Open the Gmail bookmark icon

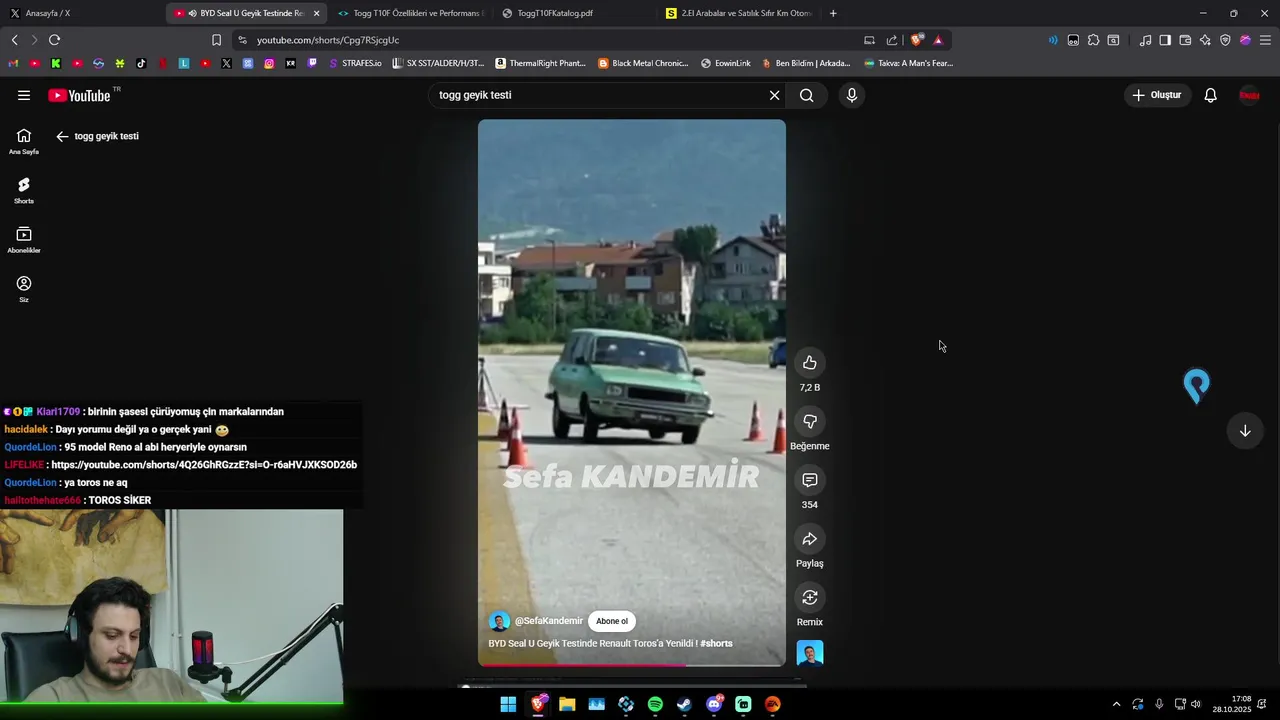pyautogui.click(x=13, y=63)
